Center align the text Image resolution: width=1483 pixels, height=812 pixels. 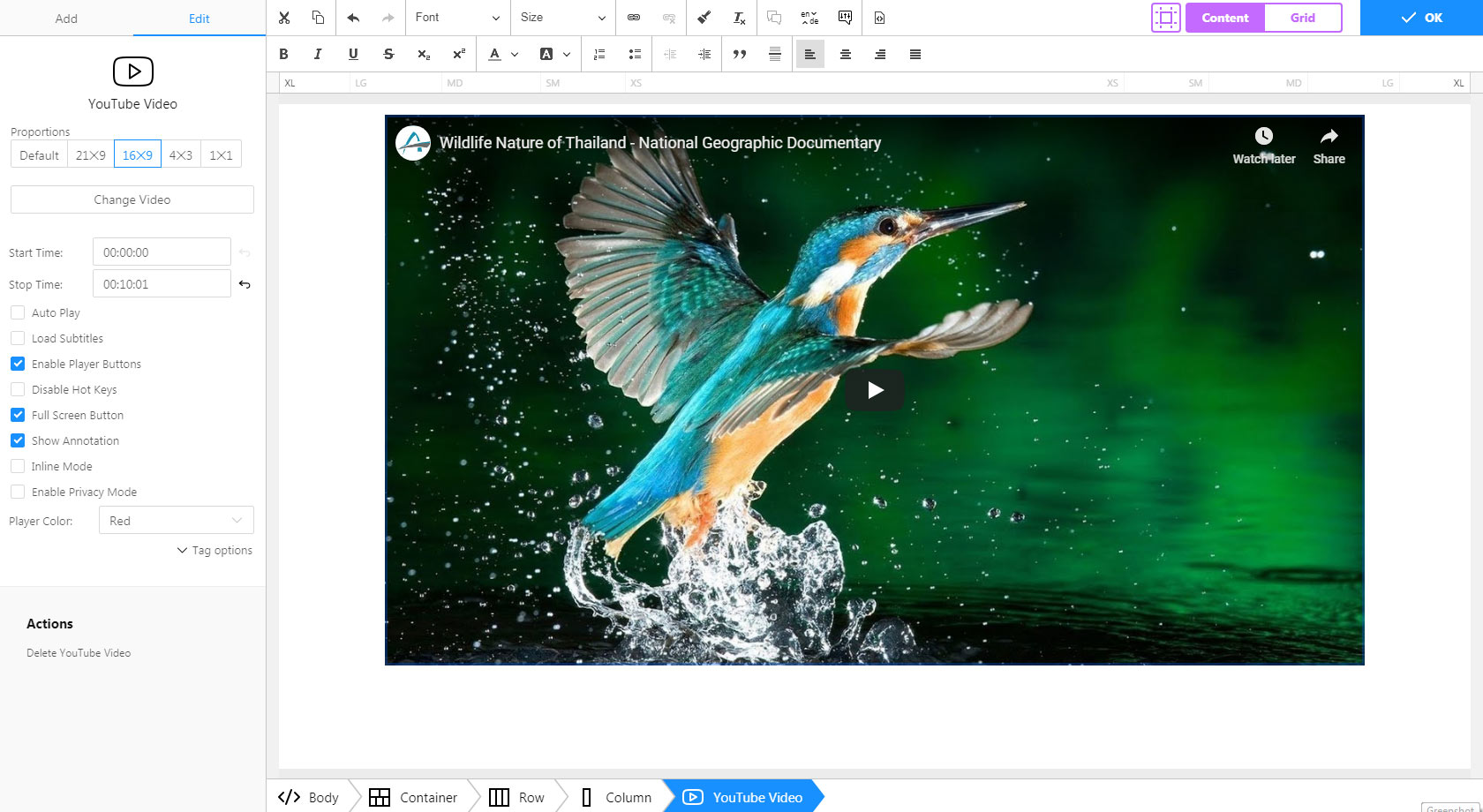click(846, 54)
